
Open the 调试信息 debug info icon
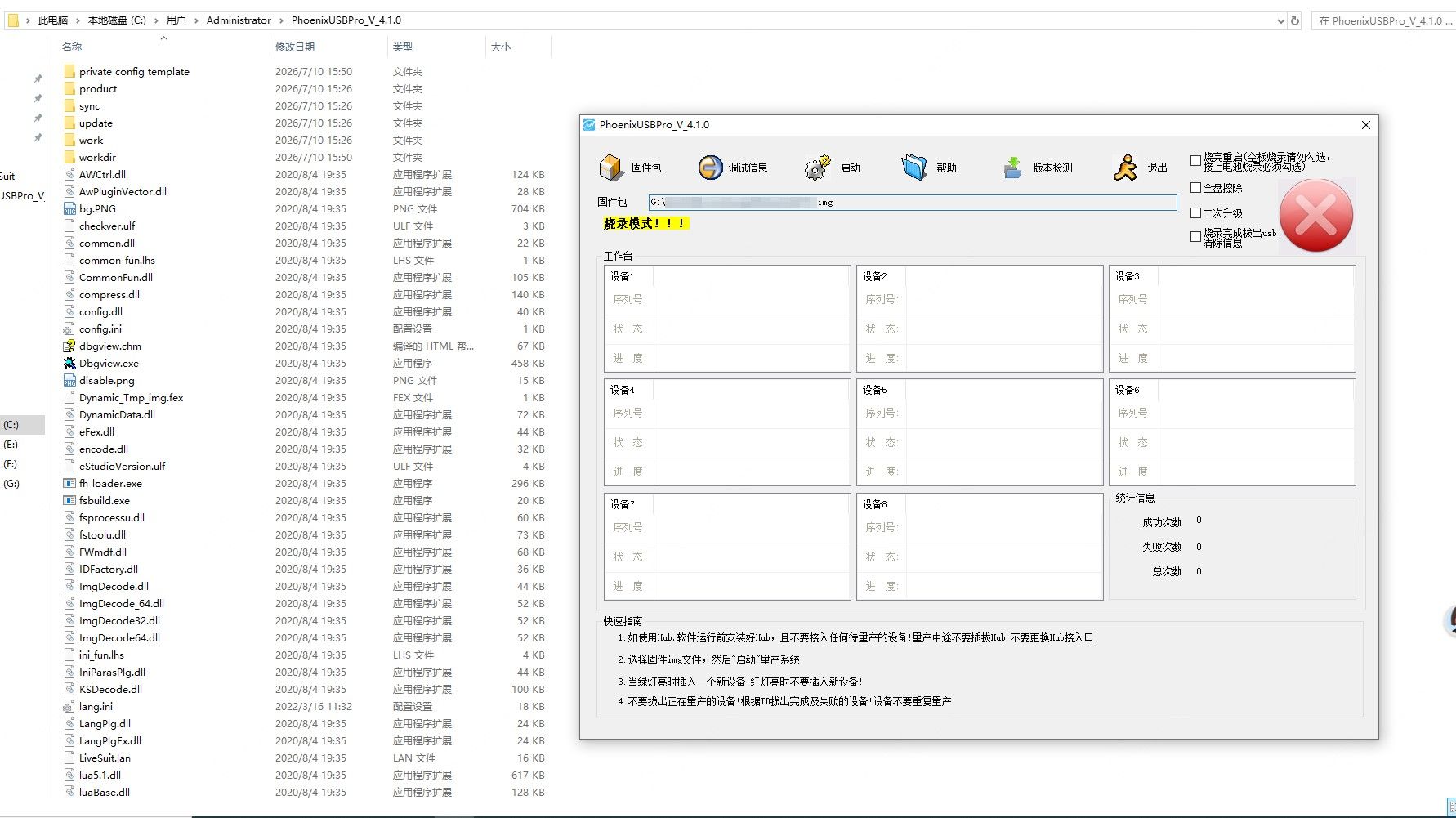tap(711, 168)
